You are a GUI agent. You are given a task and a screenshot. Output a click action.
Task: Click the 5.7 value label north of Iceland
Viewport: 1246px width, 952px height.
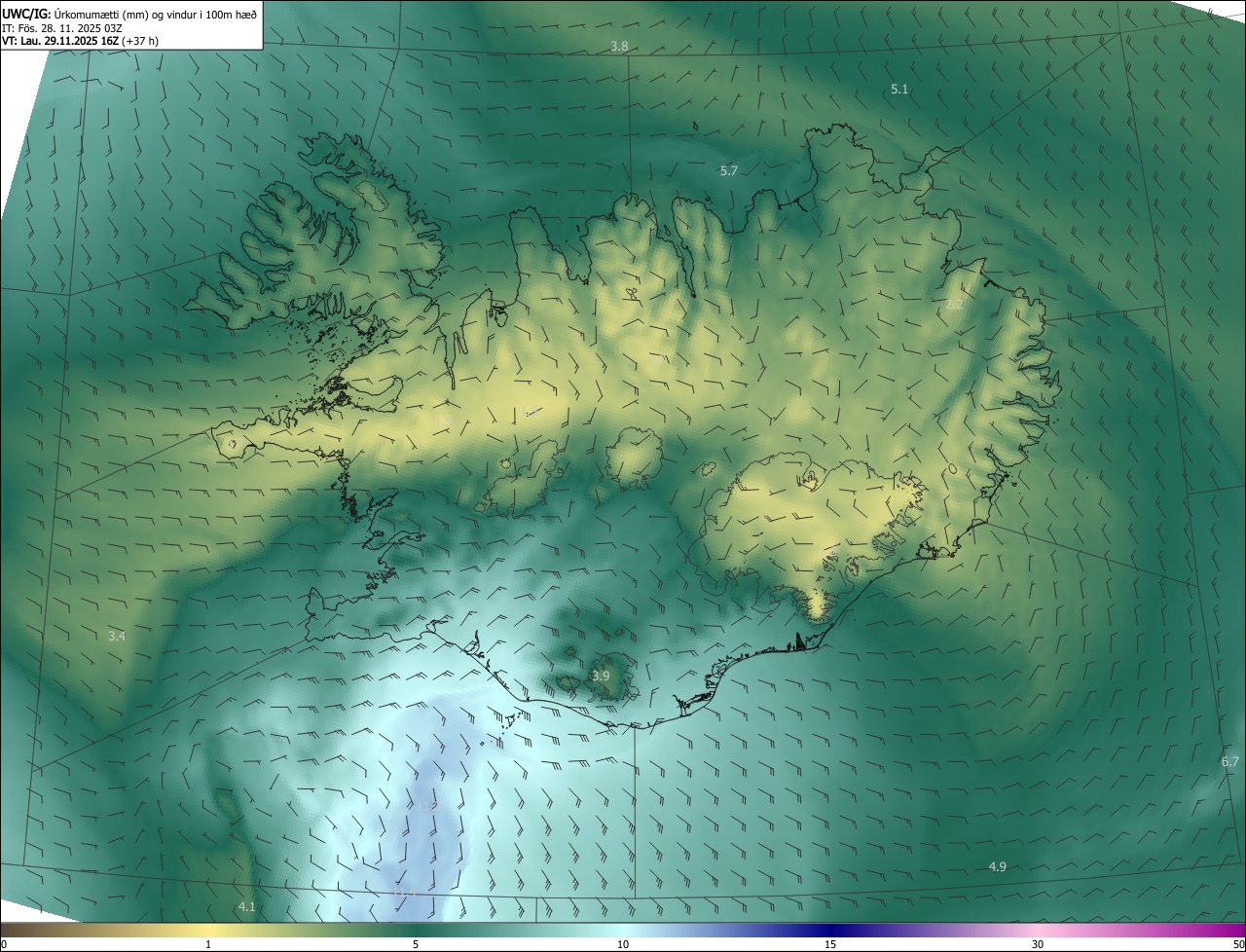(x=729, y=170)
